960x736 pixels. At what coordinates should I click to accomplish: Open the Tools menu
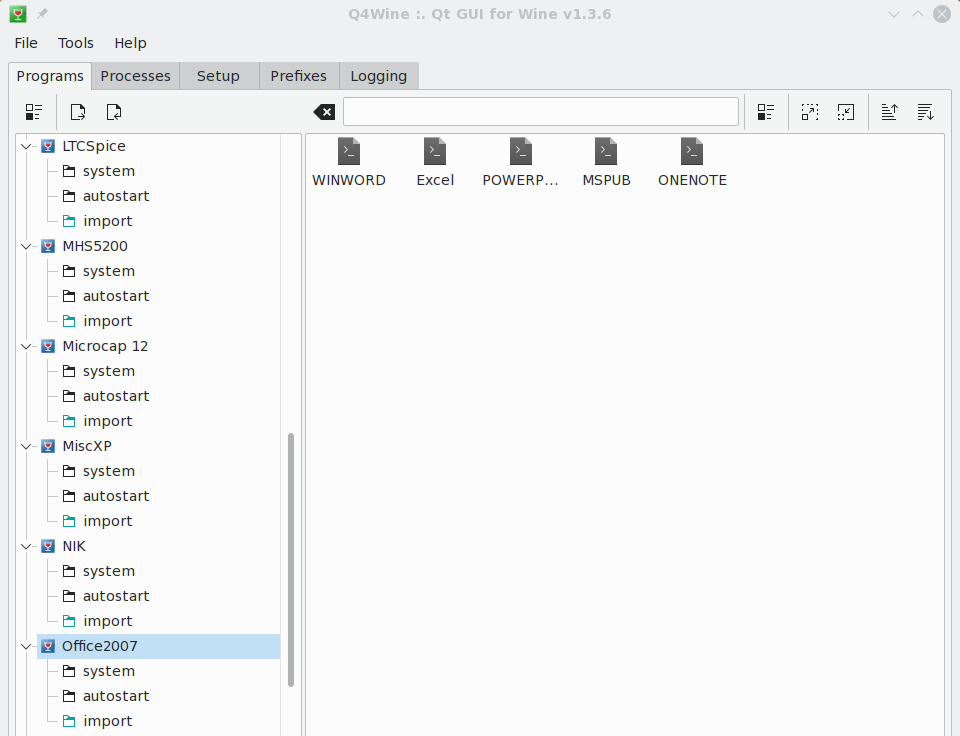[76, 43]
